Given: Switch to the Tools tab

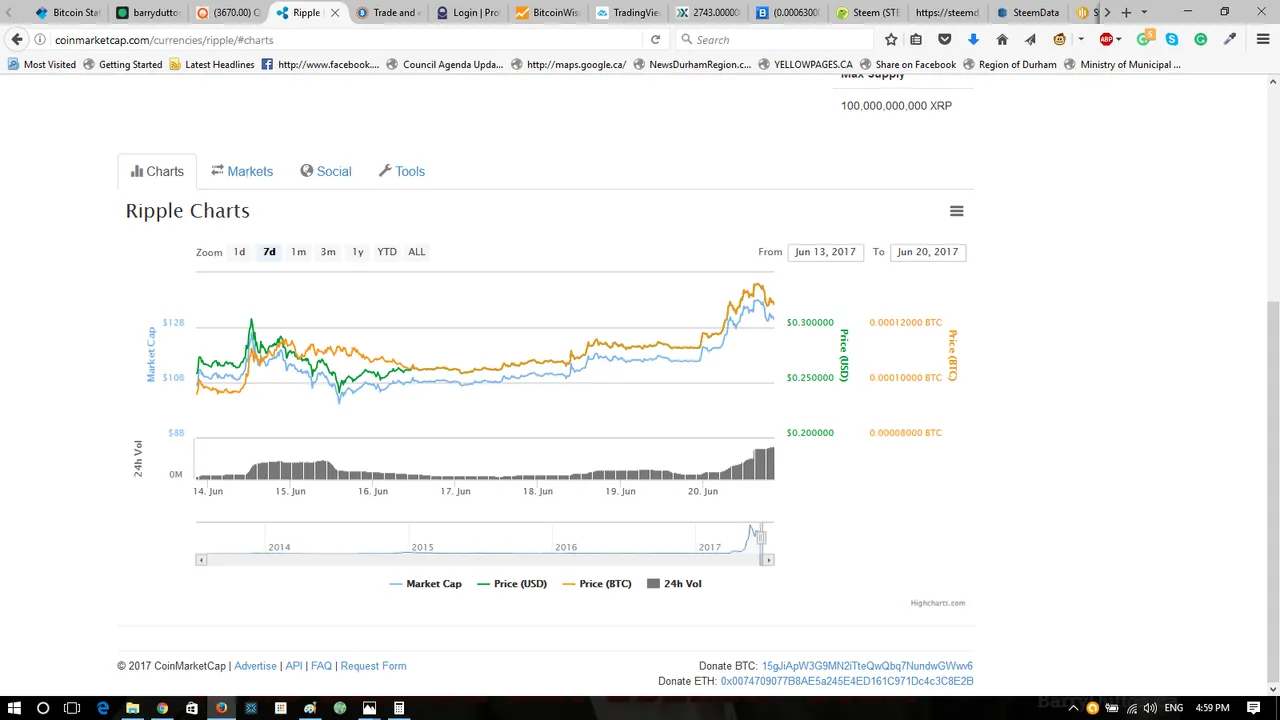Looking at the screenshot, I should point(402,172).
